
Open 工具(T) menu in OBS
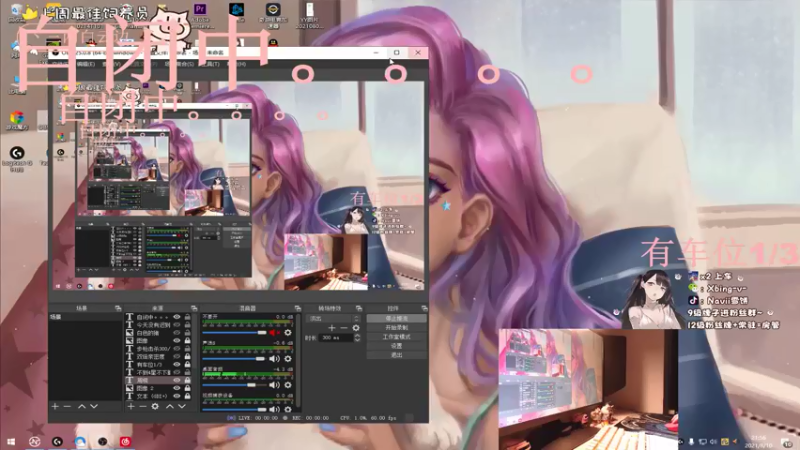click(210, 64)
